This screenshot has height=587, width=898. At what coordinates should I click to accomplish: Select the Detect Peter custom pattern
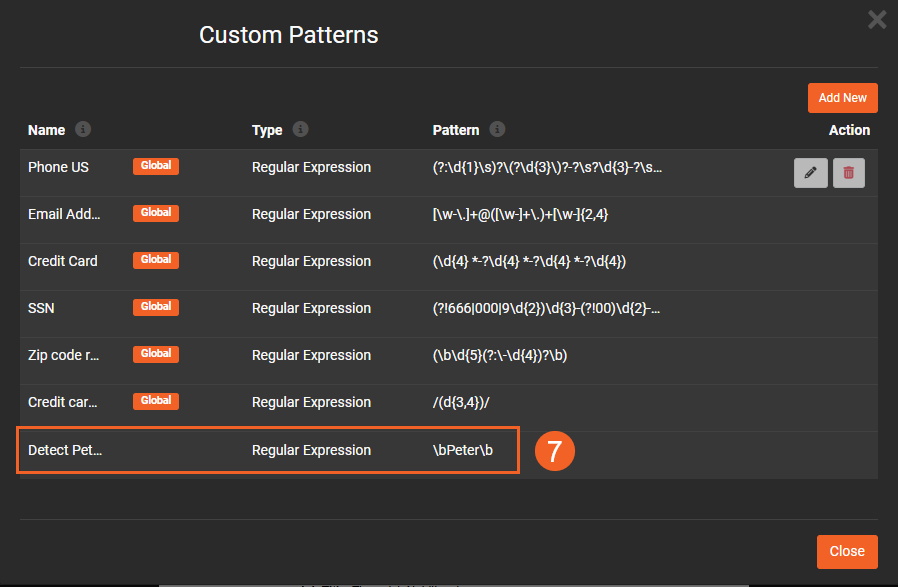[x=65, y=450]
